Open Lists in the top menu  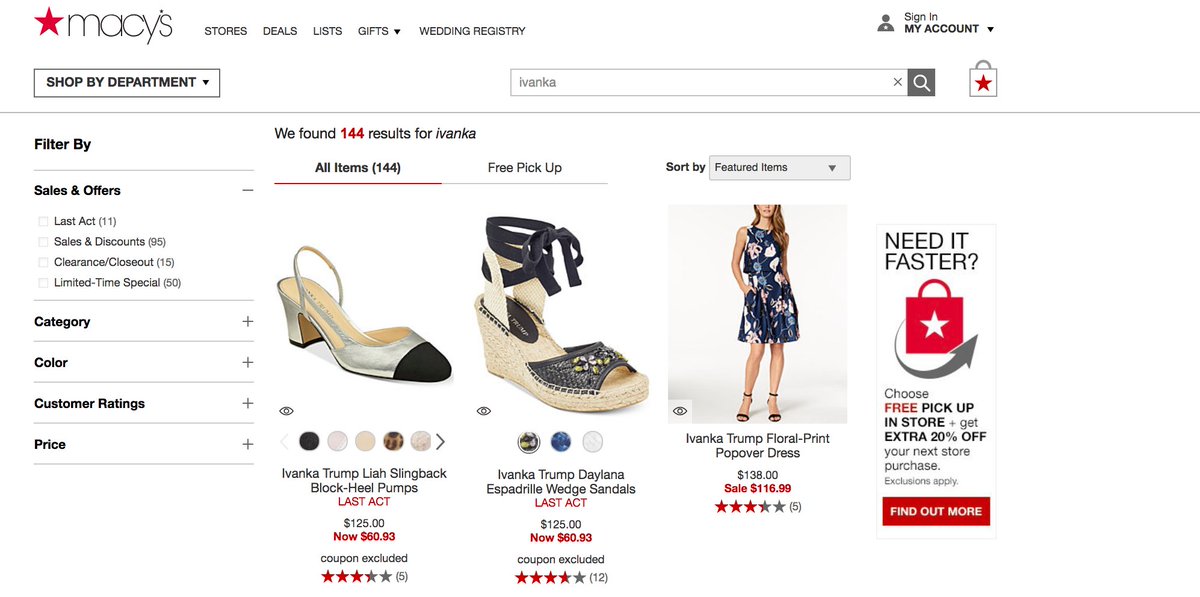pyautogui.click(x=327, y=31)
